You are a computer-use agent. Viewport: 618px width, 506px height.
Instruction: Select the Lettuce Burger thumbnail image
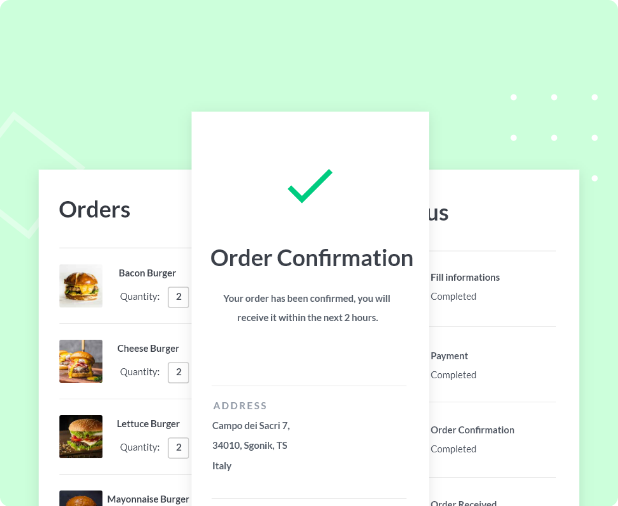[x=80, y=437]
